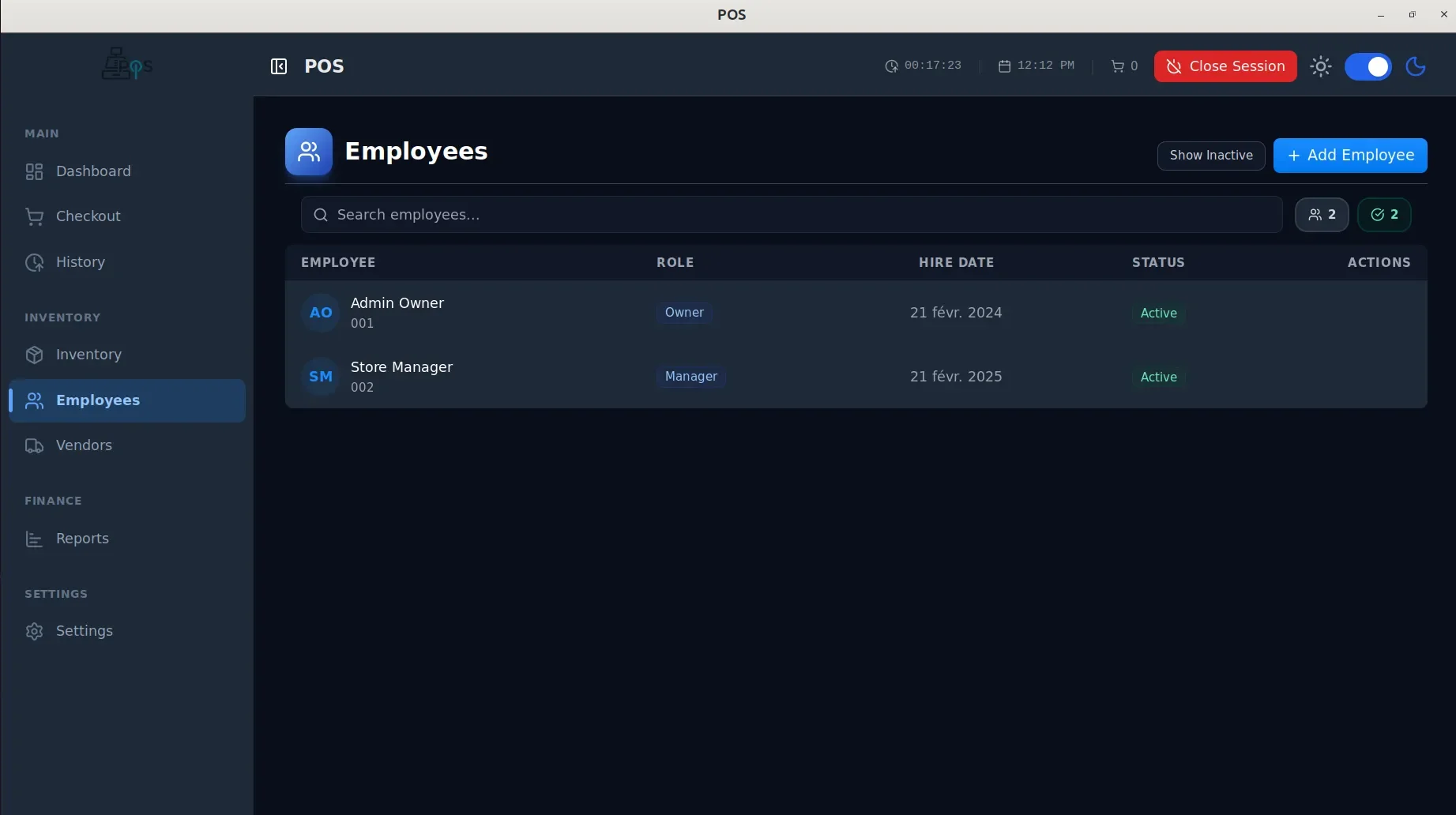Go to Checkout page
The height and width of the screenshot is (815, 1456).
127,216
